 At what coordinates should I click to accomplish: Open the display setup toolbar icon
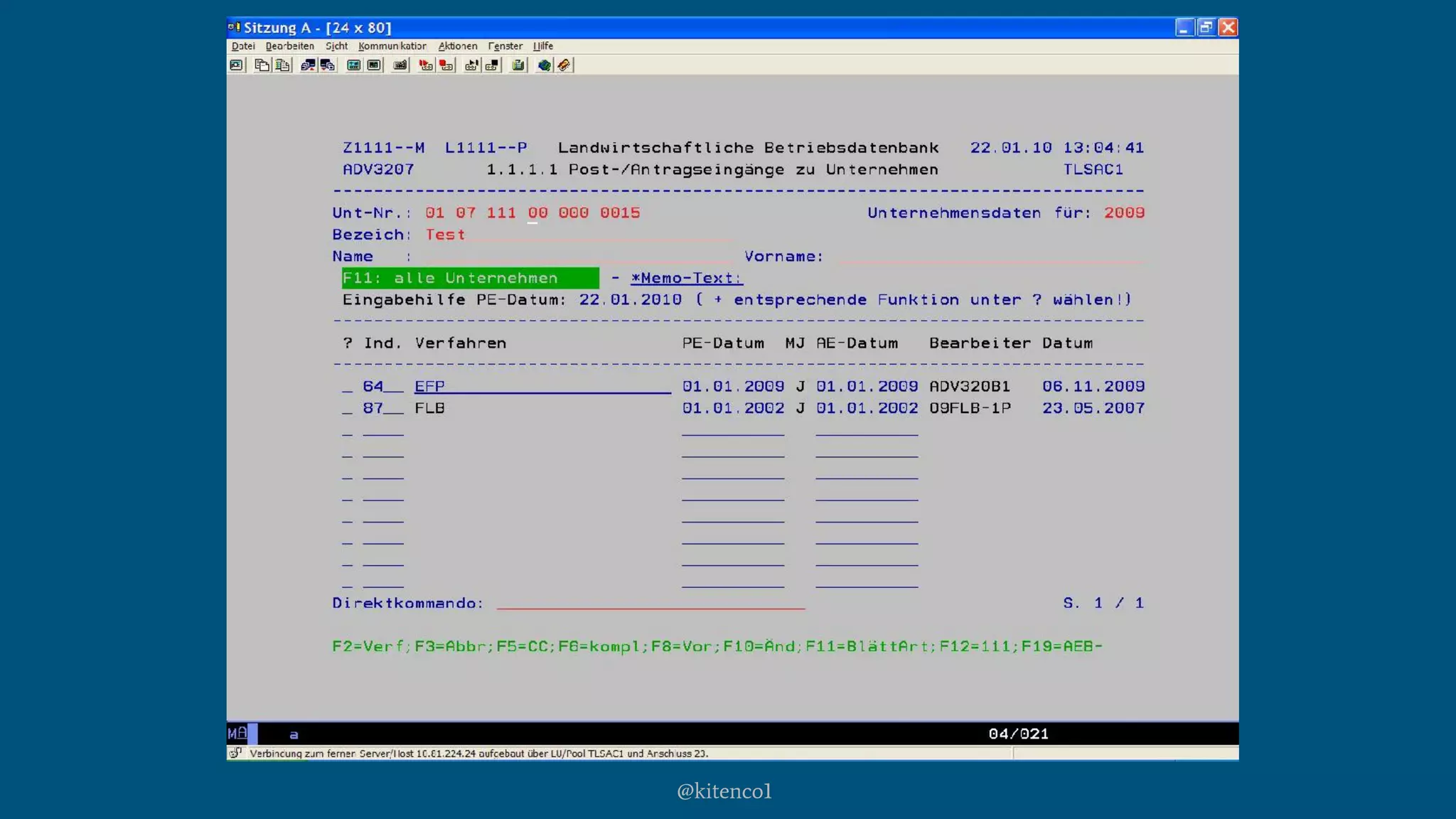click(353, 65)
